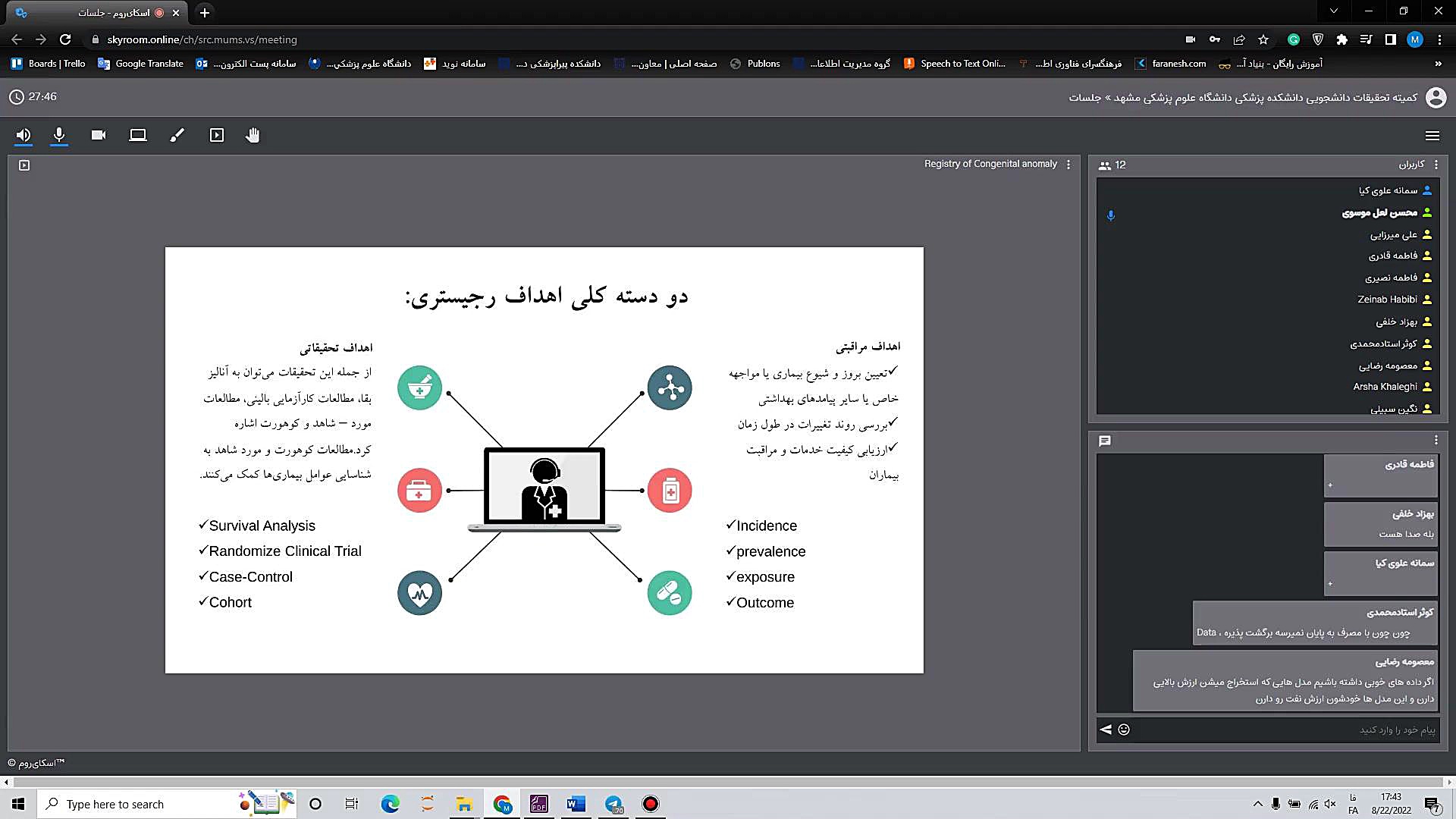The height and width of the screenshot is (819, 1456).
Task: Open the Google Translate bookmark
Action: [141, 64]
